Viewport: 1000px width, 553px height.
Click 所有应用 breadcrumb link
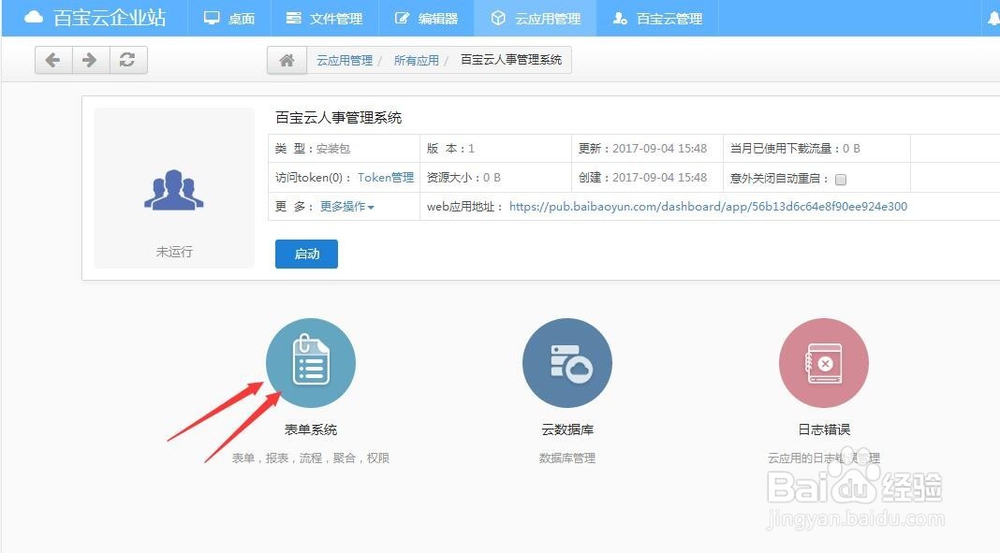(416, 61)
